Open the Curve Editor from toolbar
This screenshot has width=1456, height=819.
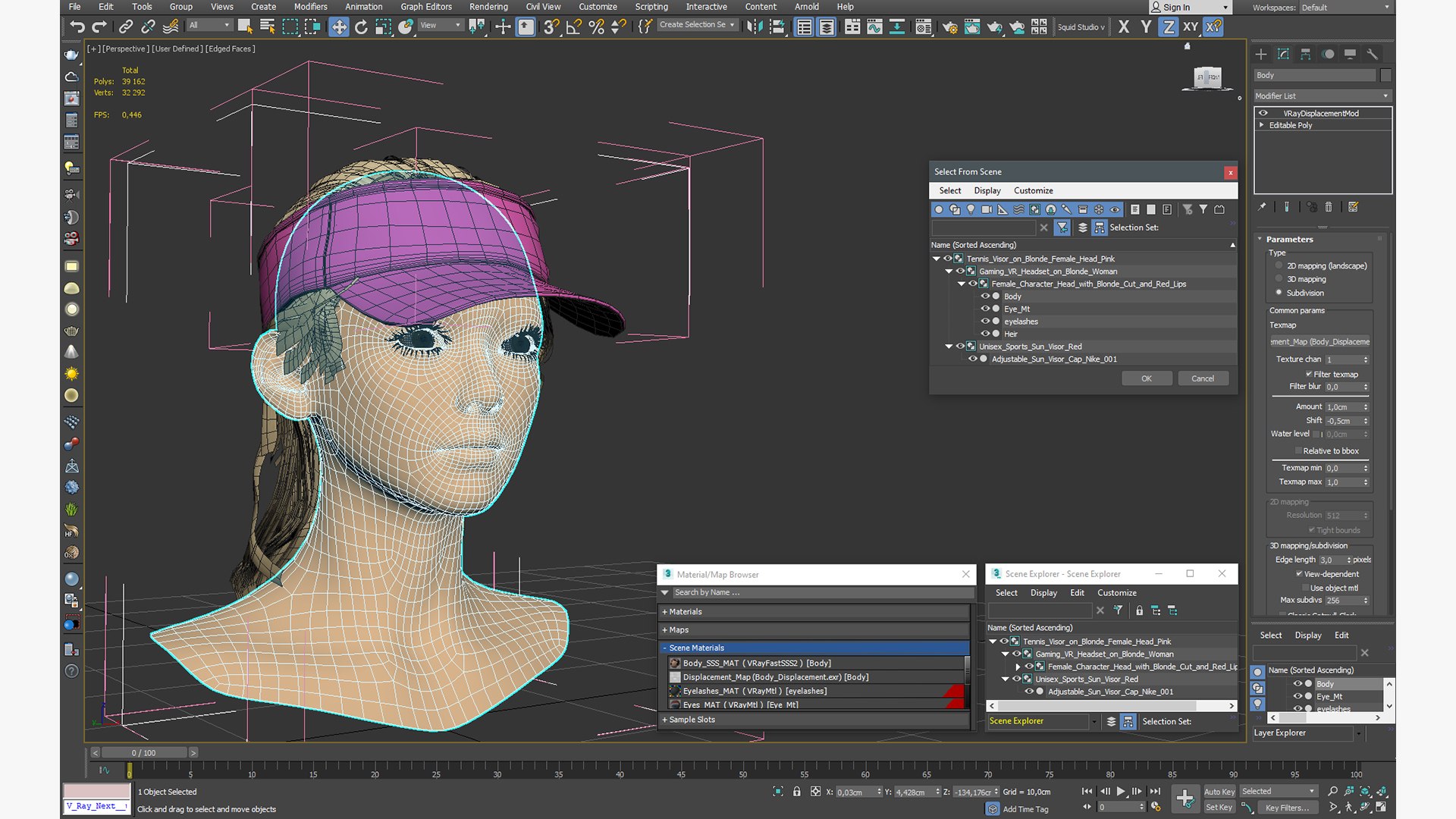[875, 27]
